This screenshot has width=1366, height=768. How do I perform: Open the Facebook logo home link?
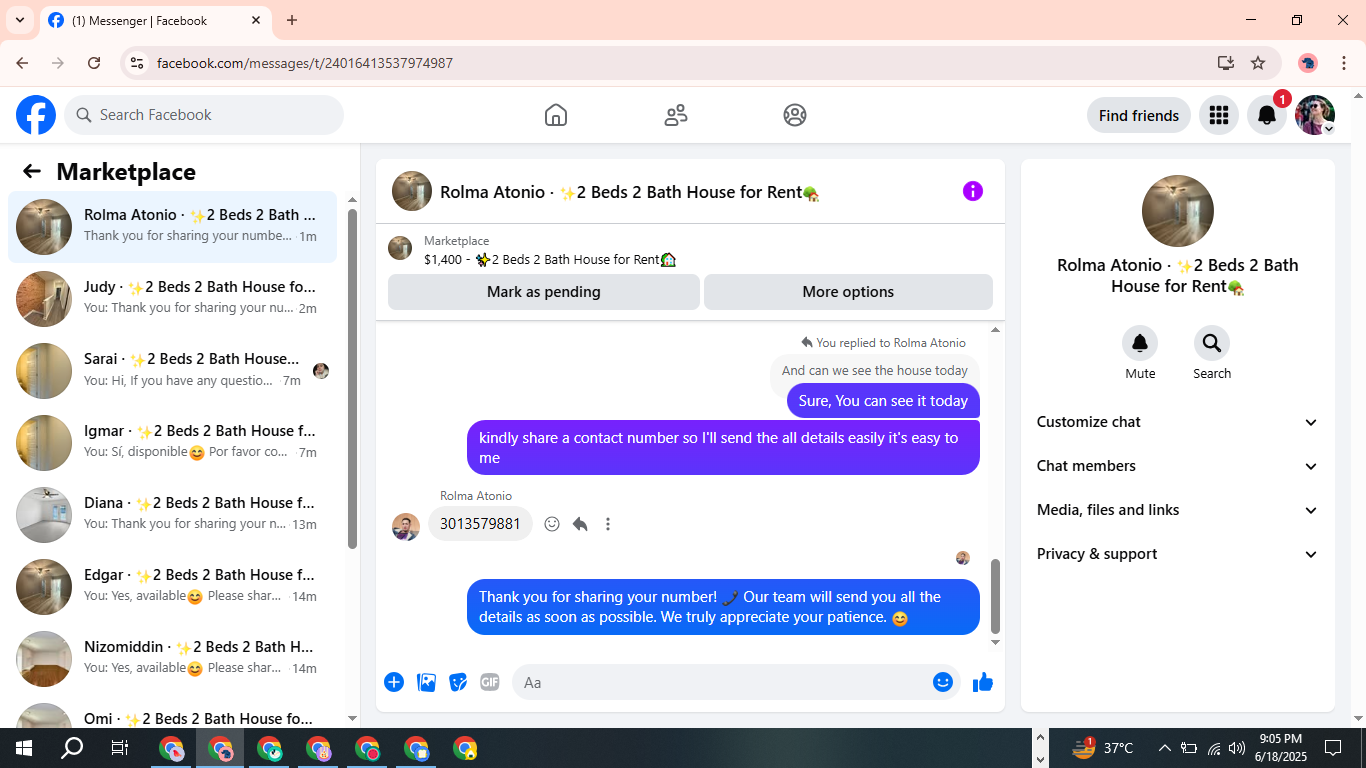click(x=36, y=115)
